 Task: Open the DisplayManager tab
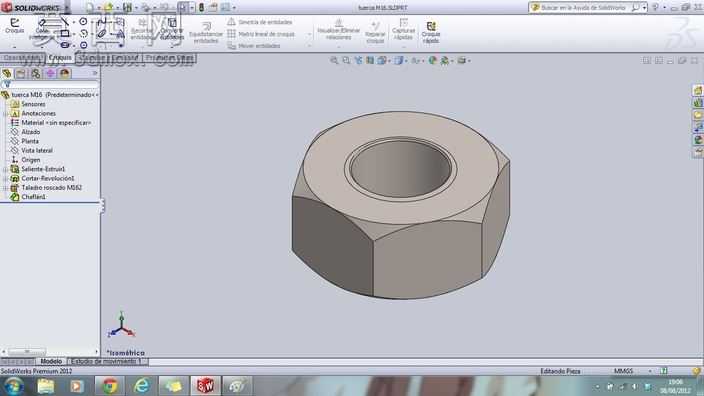coord(65,73)
